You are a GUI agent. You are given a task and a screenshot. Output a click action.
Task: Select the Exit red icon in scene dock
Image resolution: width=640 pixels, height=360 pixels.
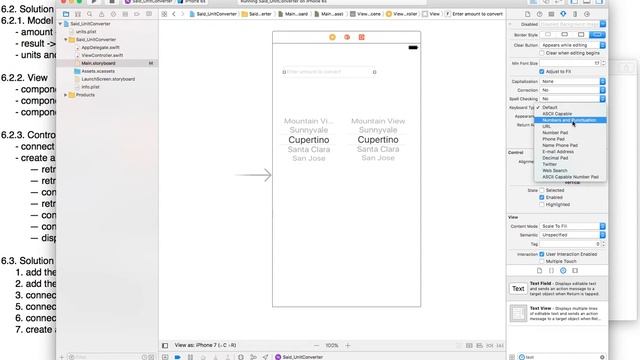(x=362, y=37)
